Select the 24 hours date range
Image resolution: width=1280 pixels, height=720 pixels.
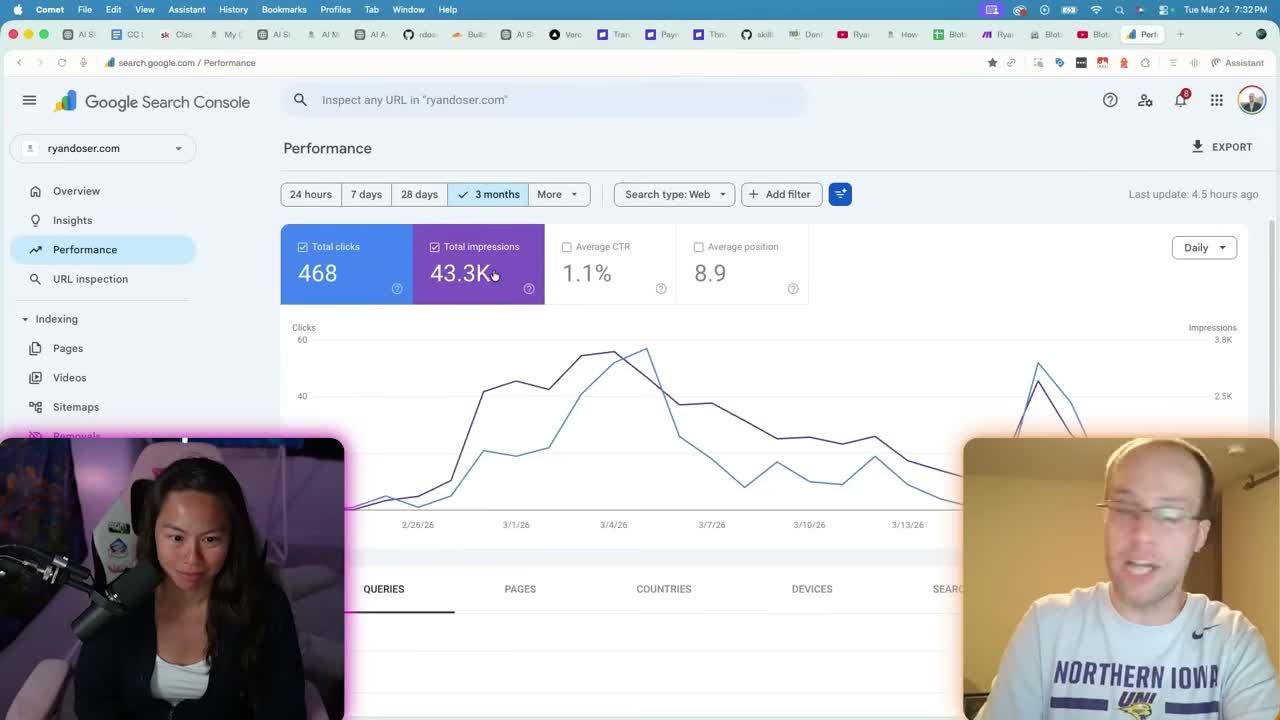[311, 194]
